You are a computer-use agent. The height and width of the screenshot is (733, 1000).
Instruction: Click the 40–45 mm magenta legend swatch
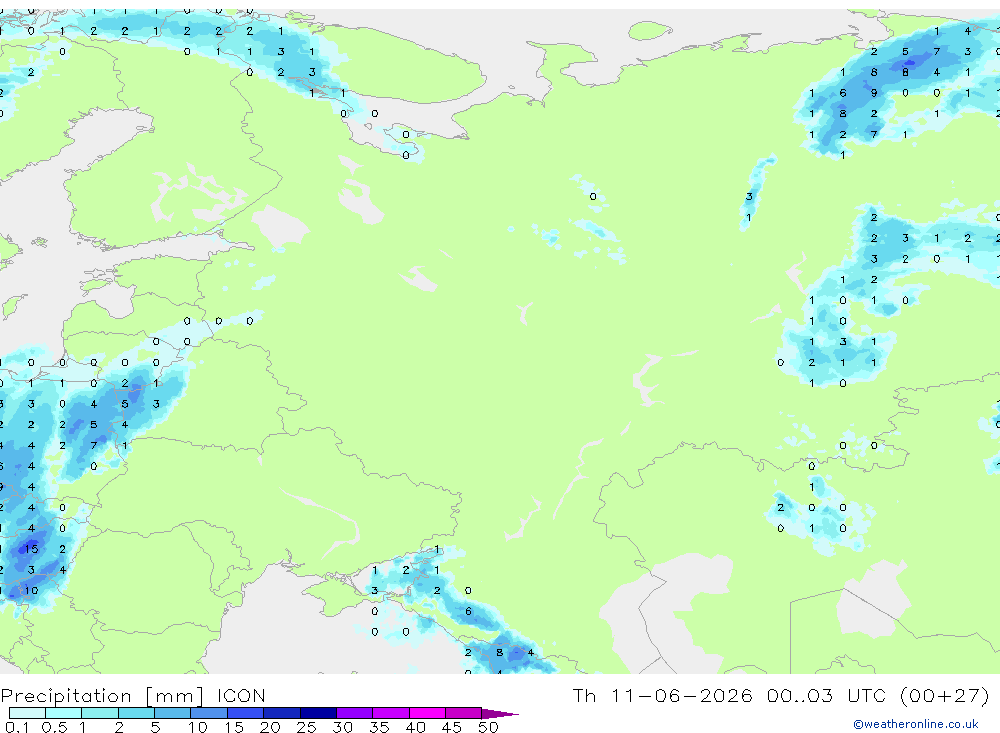click(427, 713)
